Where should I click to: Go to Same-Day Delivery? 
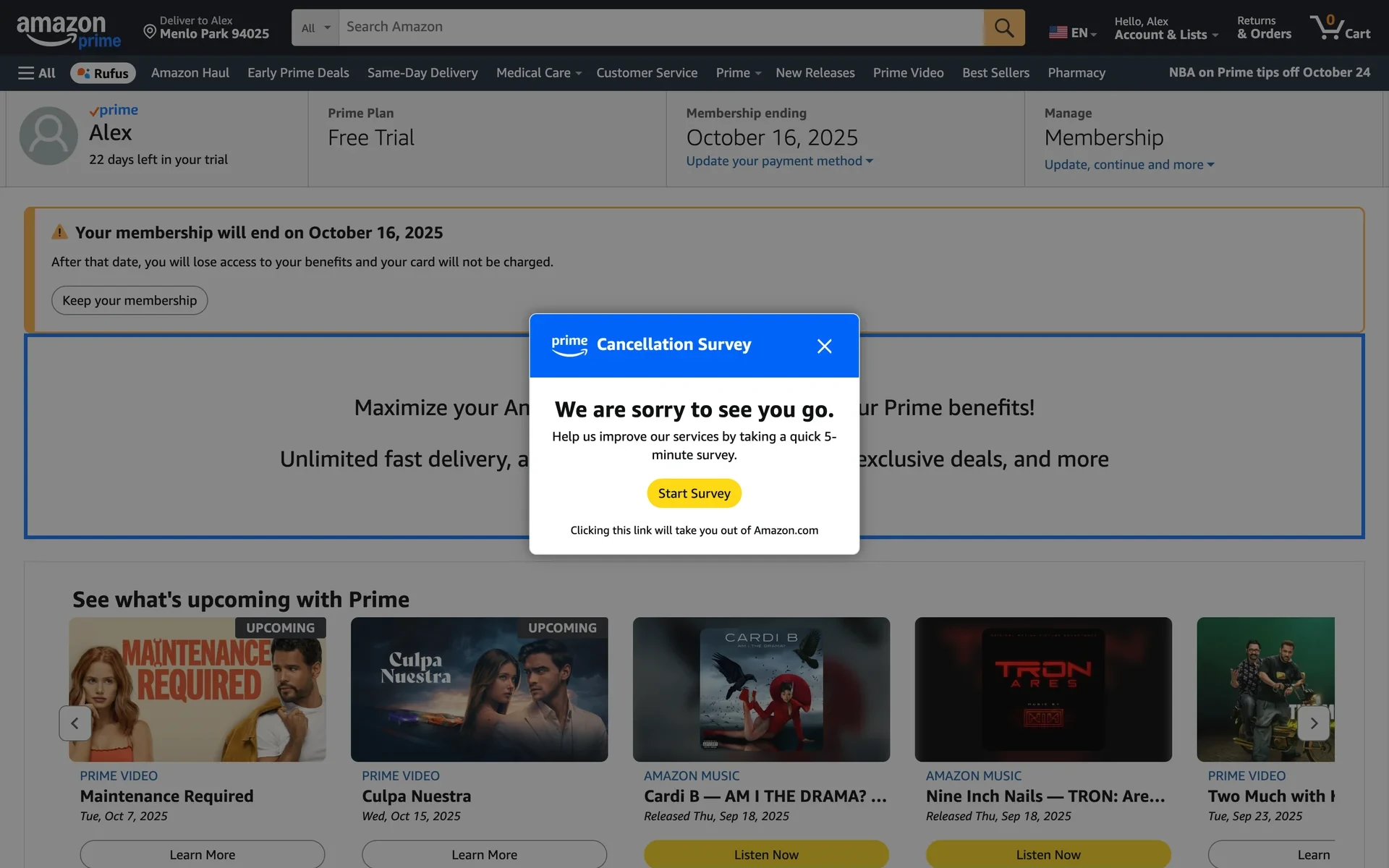422,73
